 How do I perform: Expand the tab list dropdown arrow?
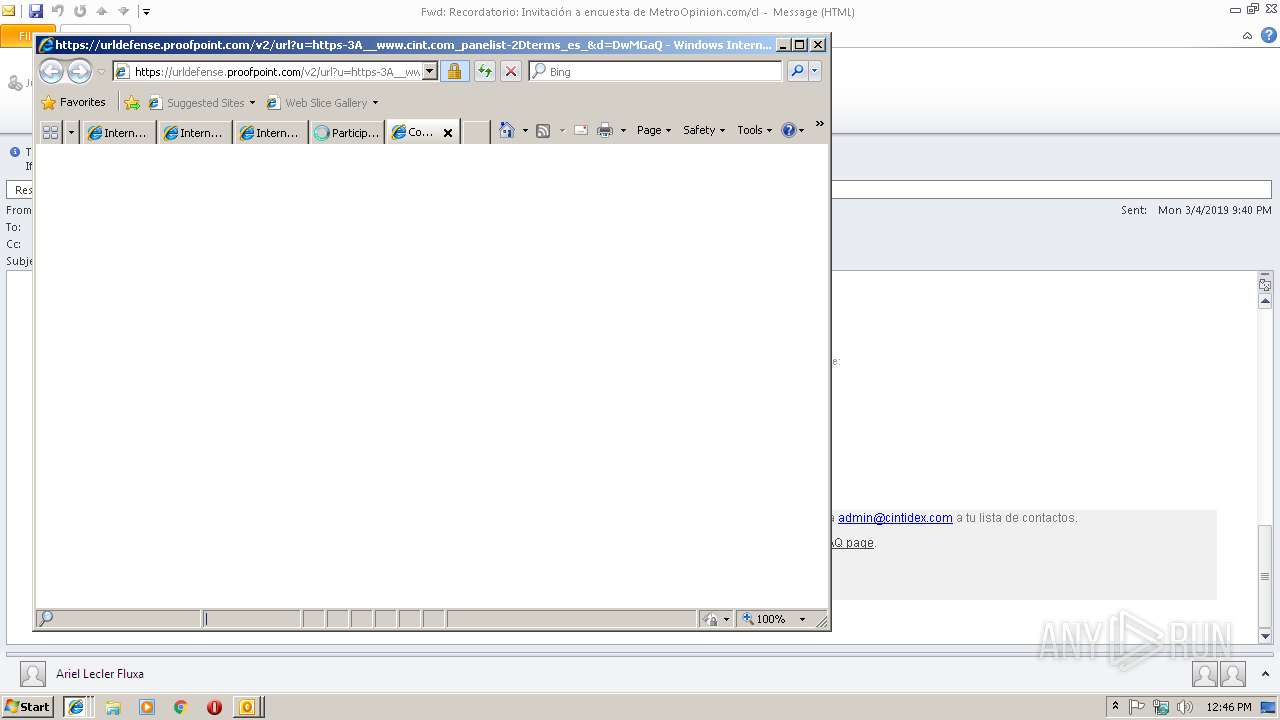click(71, 132)
